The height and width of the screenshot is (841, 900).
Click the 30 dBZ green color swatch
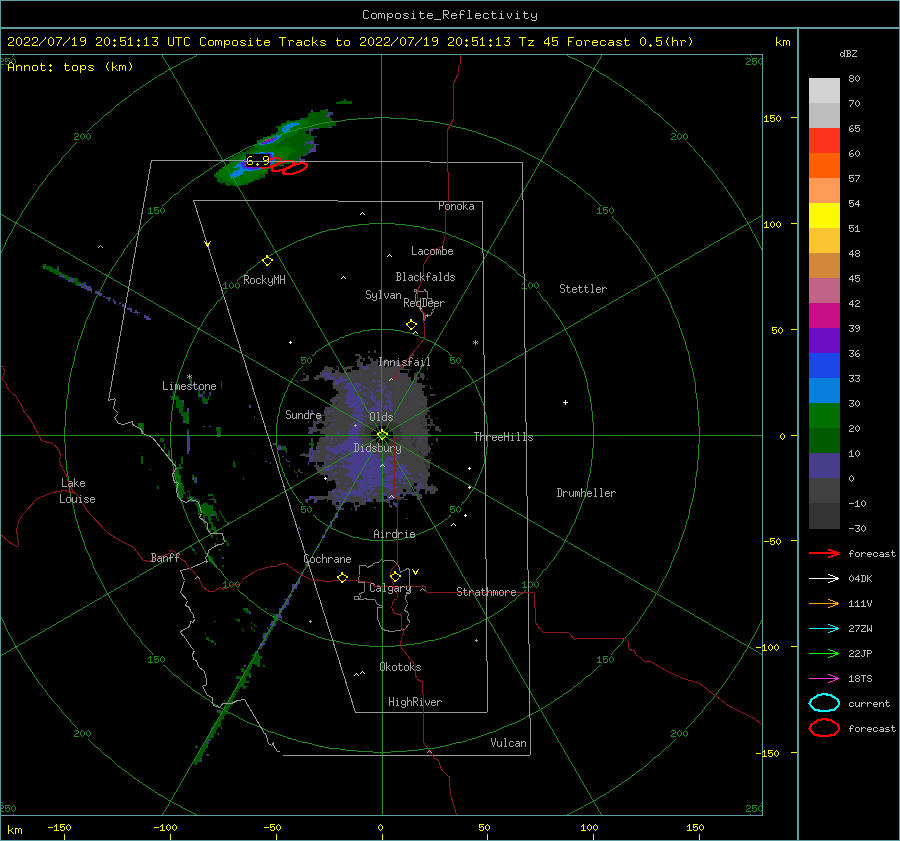(824, 415)
